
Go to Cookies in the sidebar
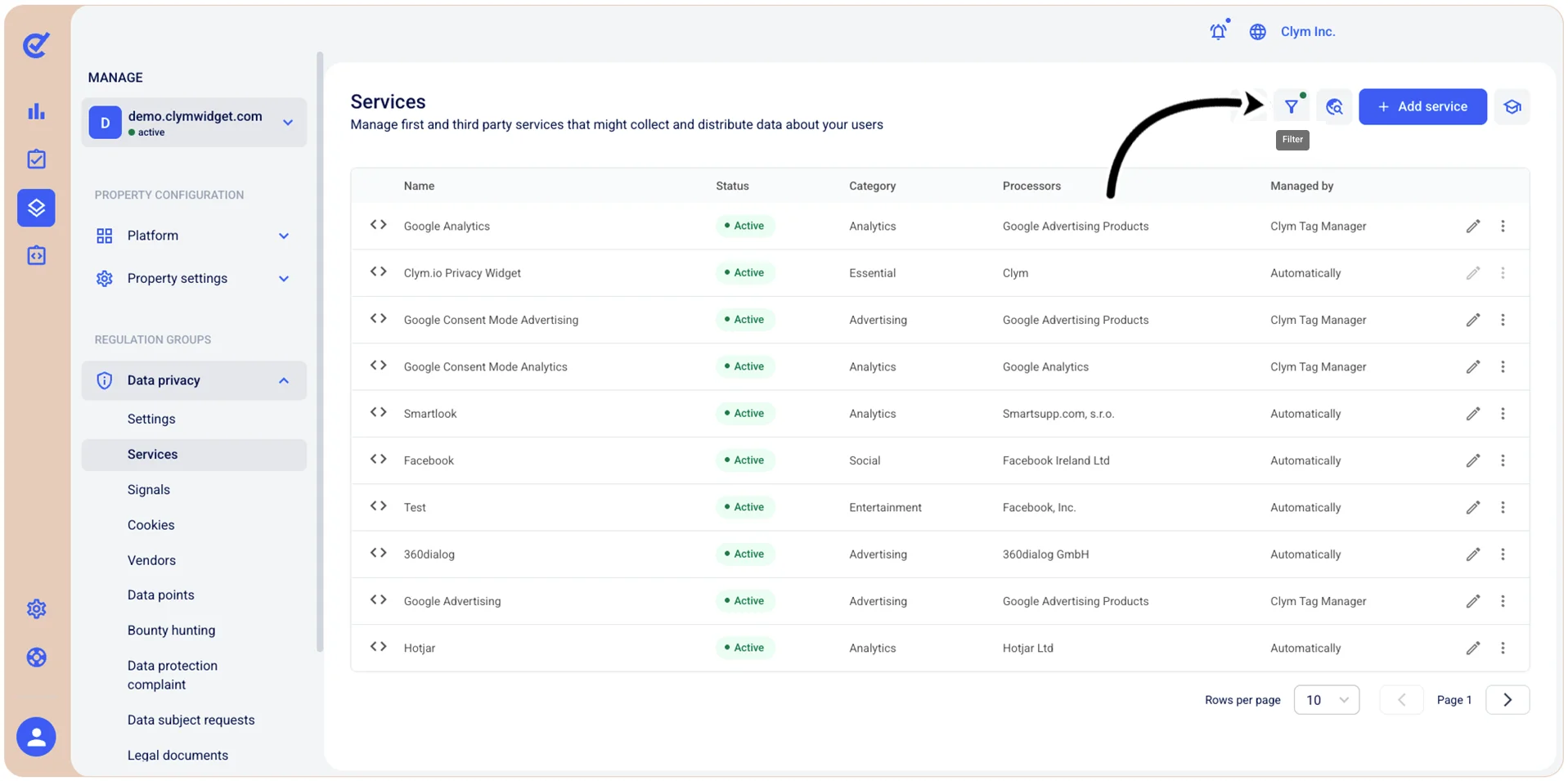point(151,525)
